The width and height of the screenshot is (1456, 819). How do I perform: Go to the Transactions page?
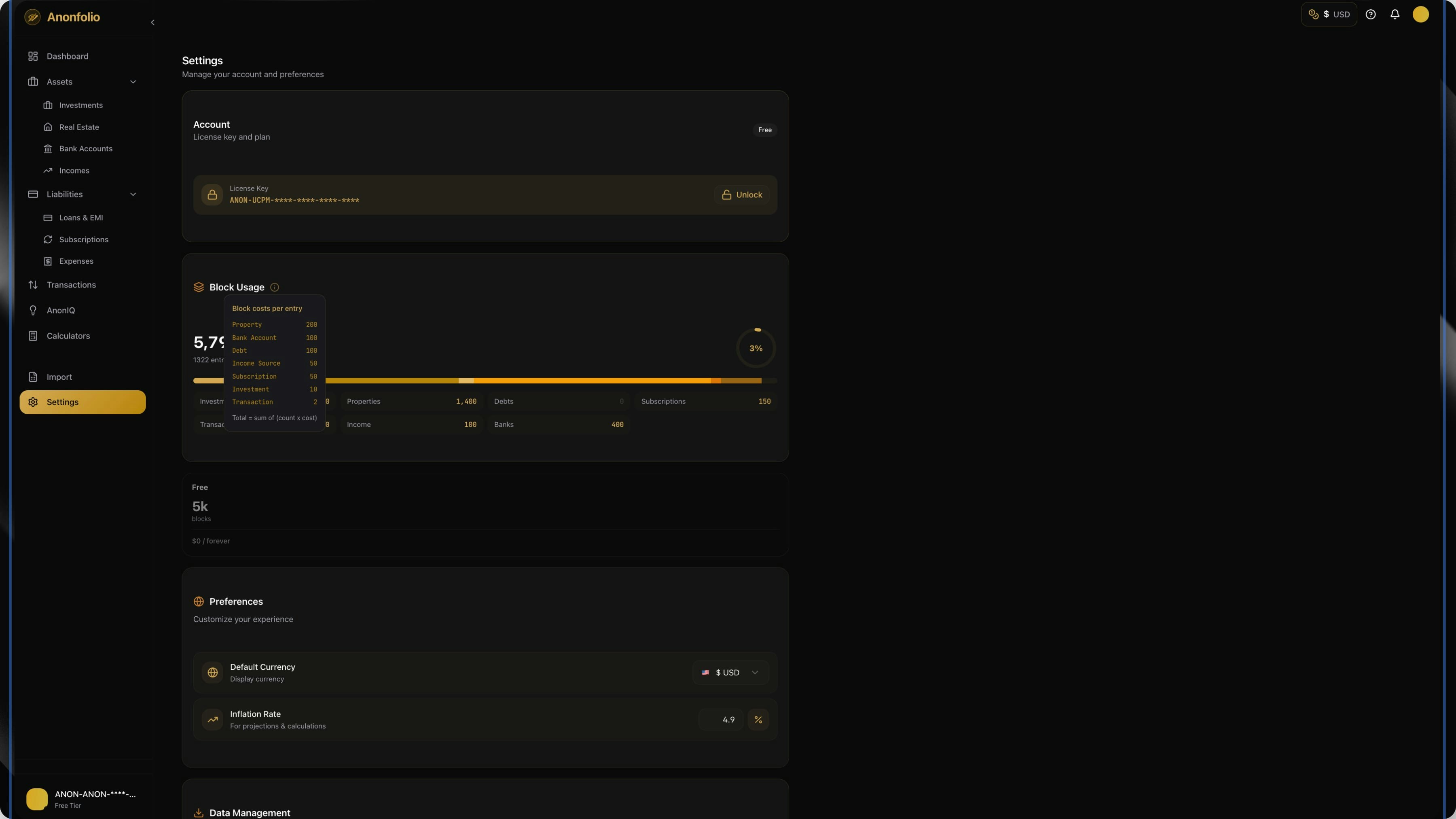pyautogui.click(x=71, y=284)
